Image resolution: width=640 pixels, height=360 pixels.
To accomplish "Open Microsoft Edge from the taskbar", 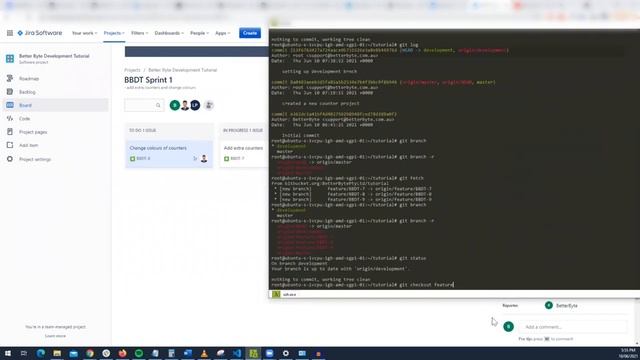I will click(x=41, y=353).
